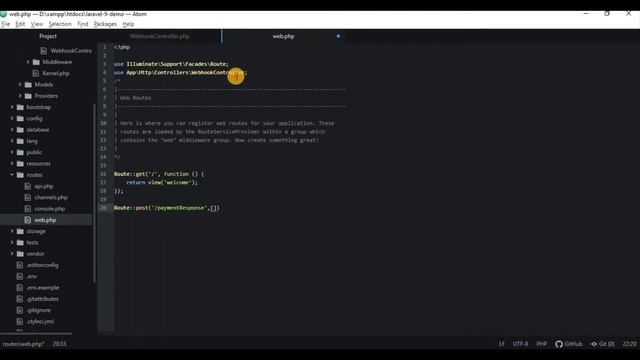Click the channels.php file icon

27,198
